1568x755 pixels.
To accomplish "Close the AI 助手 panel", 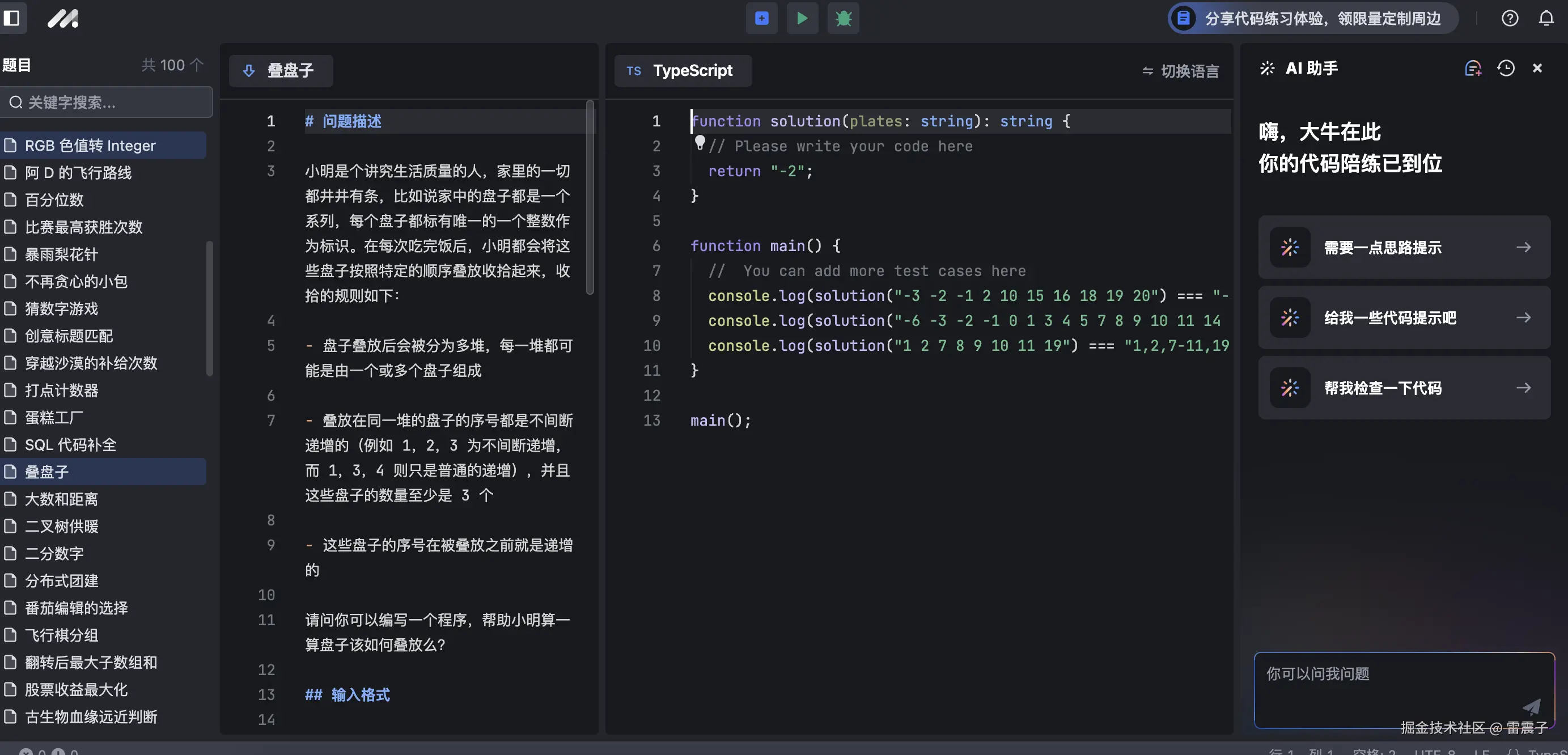I will tap(1537, 68).
